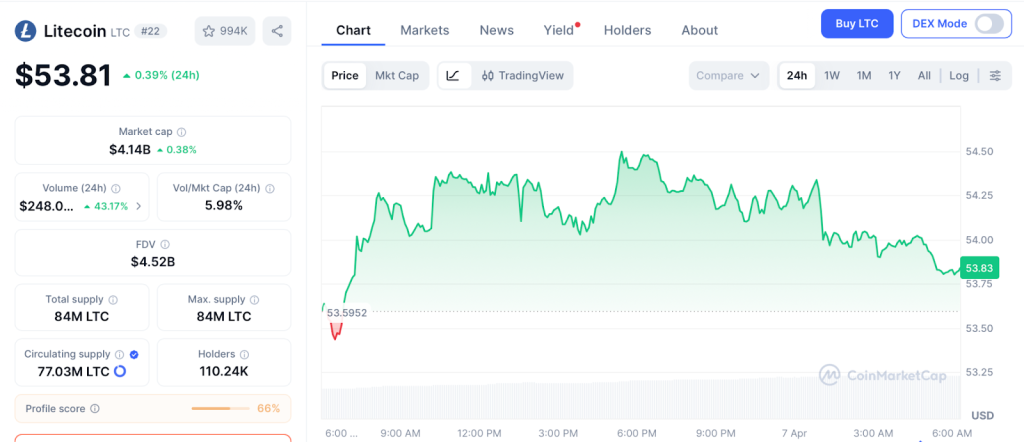Screen dimensions: 1024x442
Task: Click Profile score info icon
Action: (95, 409)
